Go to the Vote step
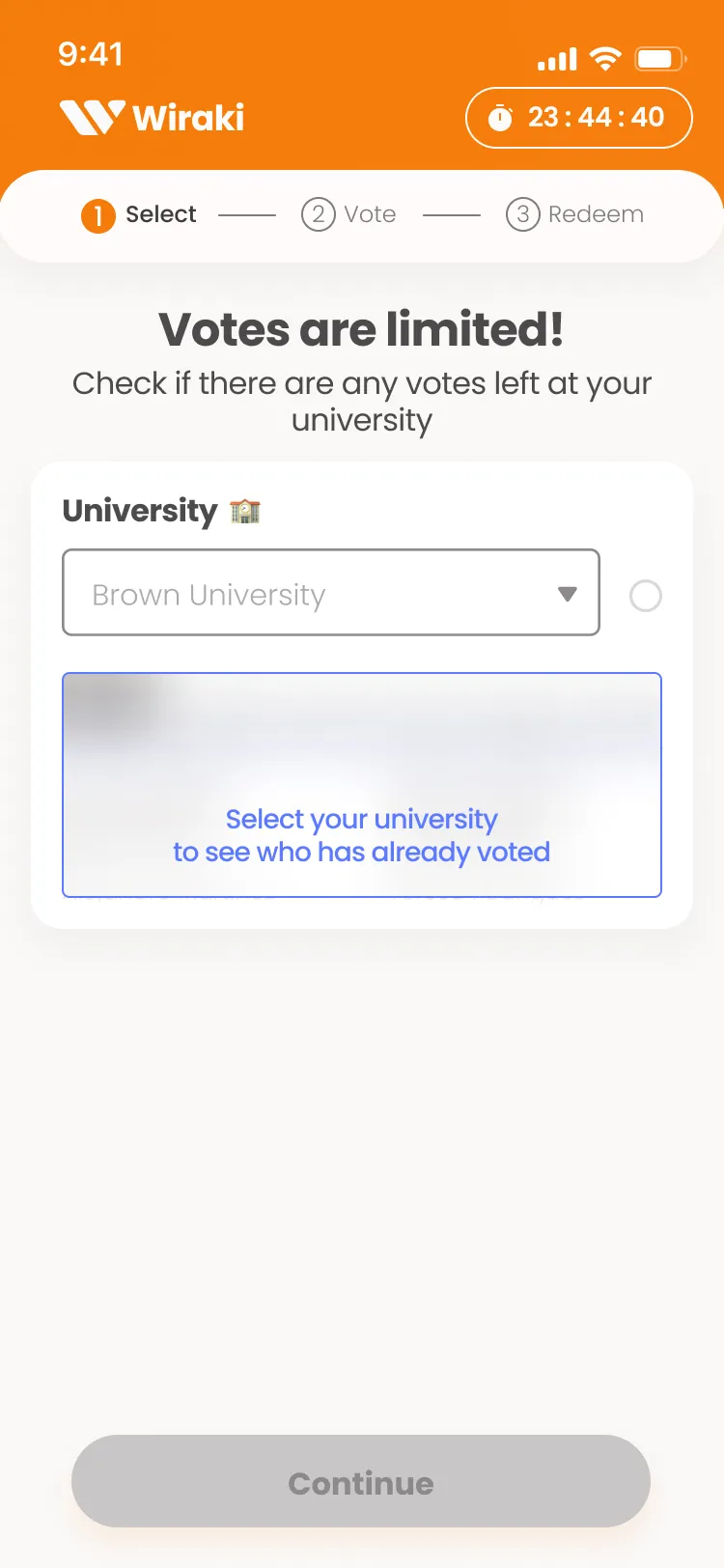The image size is (724, 1568). 371,214
